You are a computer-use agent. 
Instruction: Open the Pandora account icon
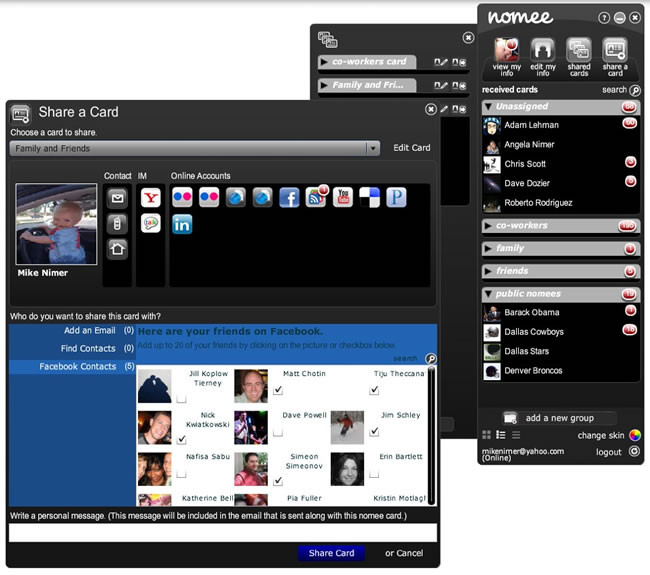pyautogui.click(x=396, y=197)
